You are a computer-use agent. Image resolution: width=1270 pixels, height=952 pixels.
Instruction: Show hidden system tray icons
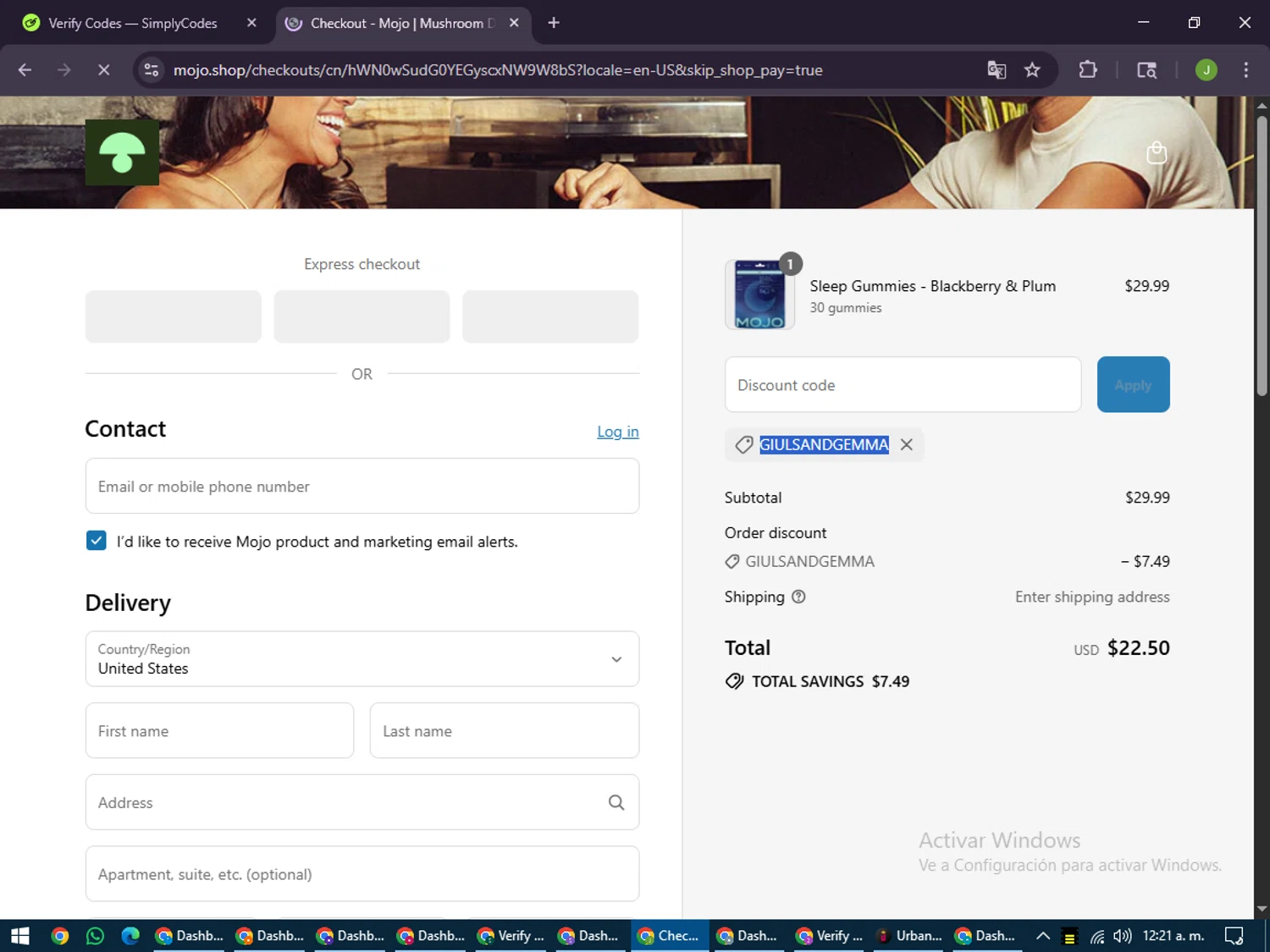[x=1043, y=936]
